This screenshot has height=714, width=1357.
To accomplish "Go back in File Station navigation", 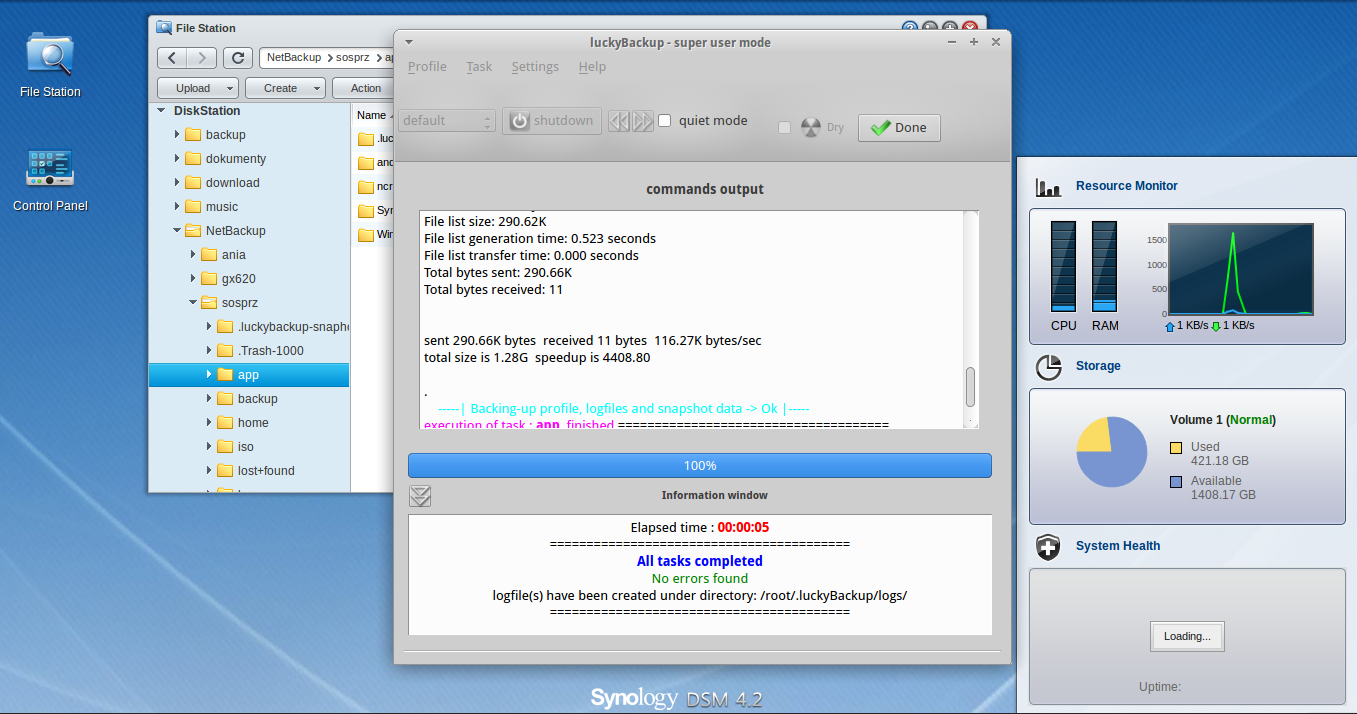I will click(172, 58).
